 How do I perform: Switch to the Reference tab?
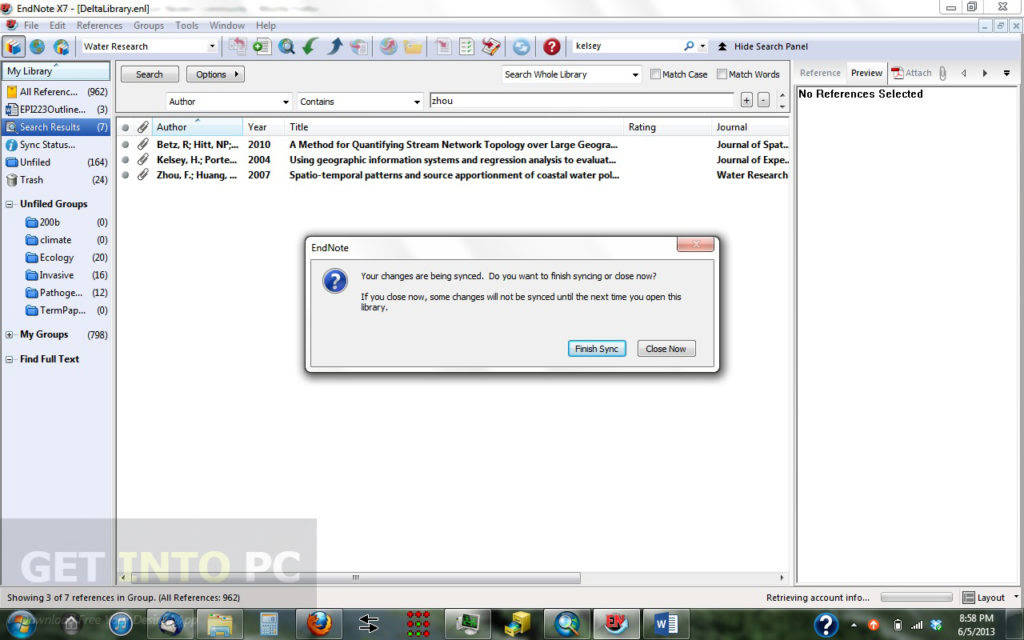[820, 73]
